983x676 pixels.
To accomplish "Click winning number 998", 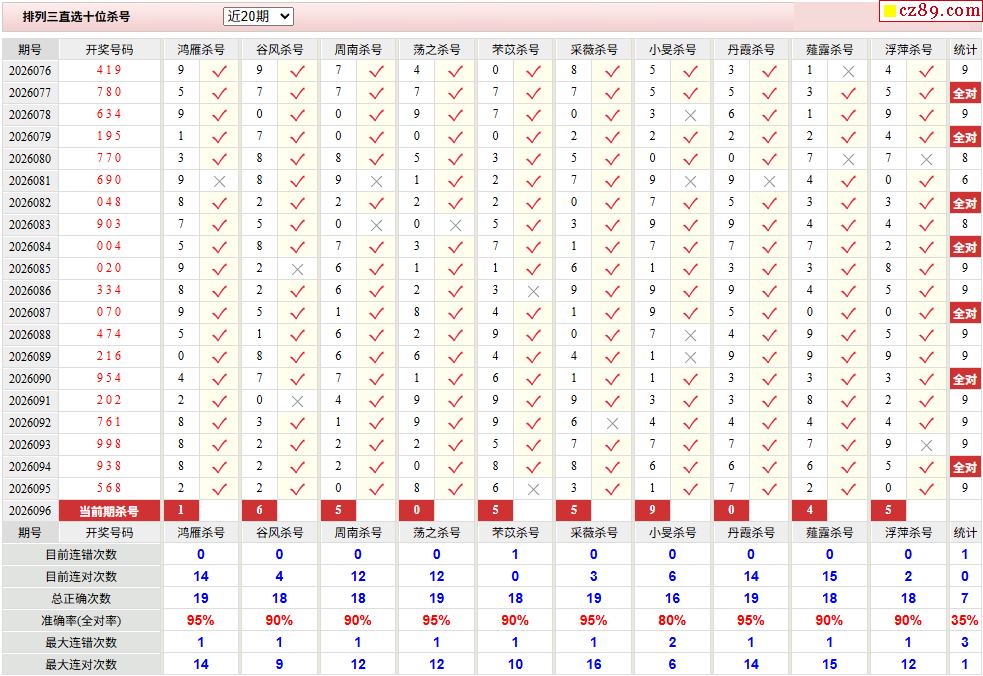I will point(109,444).
